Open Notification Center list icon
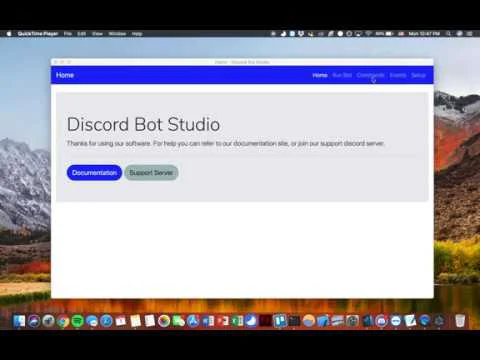Screen dimensions: 480x360 470,34
